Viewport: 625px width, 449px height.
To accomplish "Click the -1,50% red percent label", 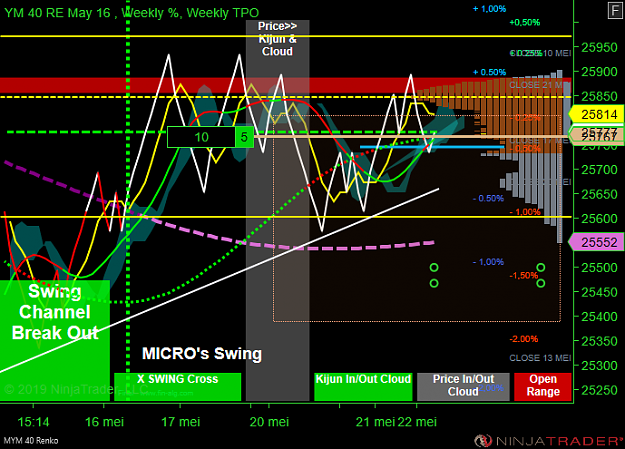I will pos(524,275).
